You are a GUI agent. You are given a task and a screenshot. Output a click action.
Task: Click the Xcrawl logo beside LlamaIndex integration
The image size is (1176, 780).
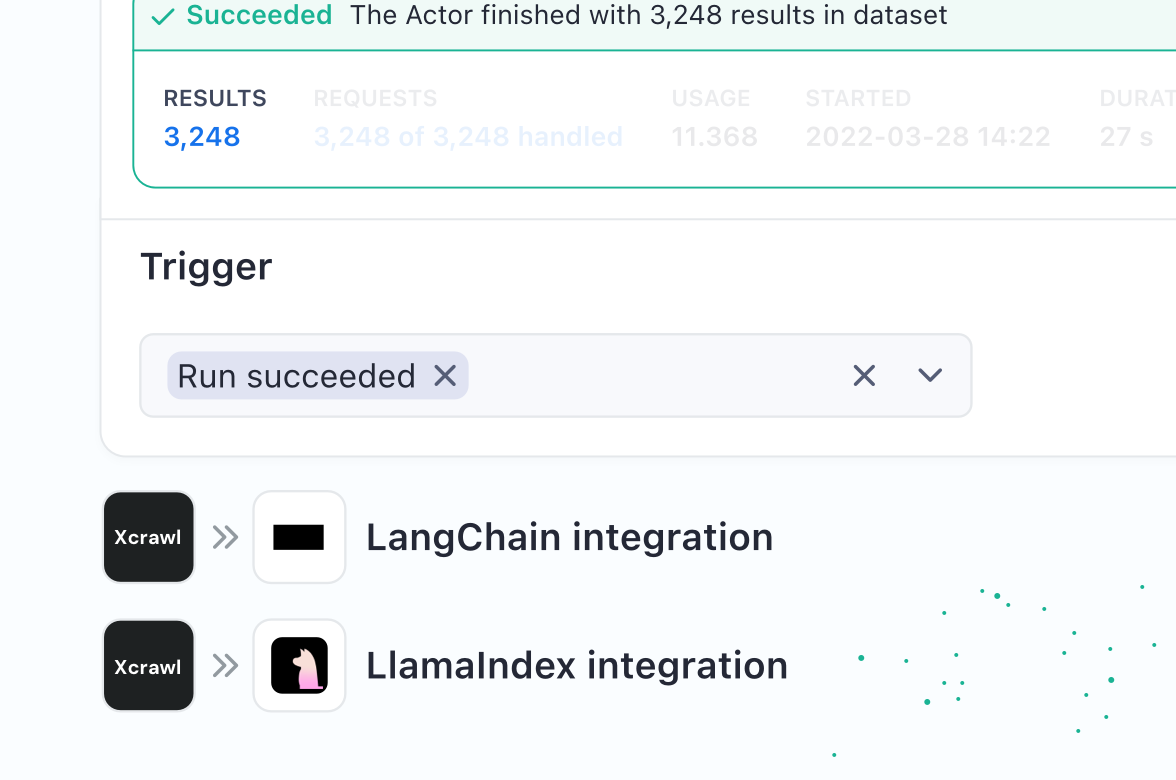pyautogui.click(x=148, y=666)
